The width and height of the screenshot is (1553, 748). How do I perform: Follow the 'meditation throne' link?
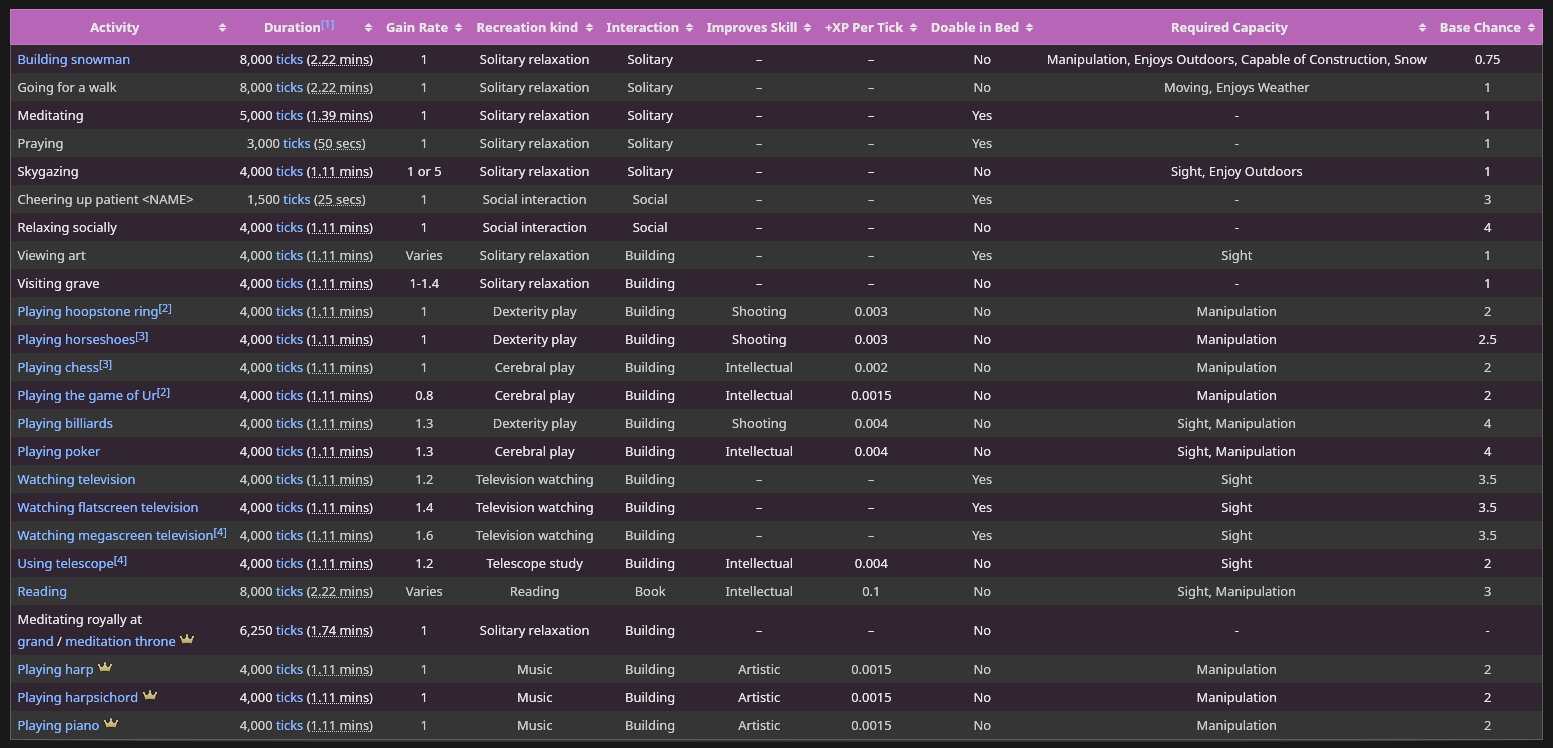tap(120, 642)
